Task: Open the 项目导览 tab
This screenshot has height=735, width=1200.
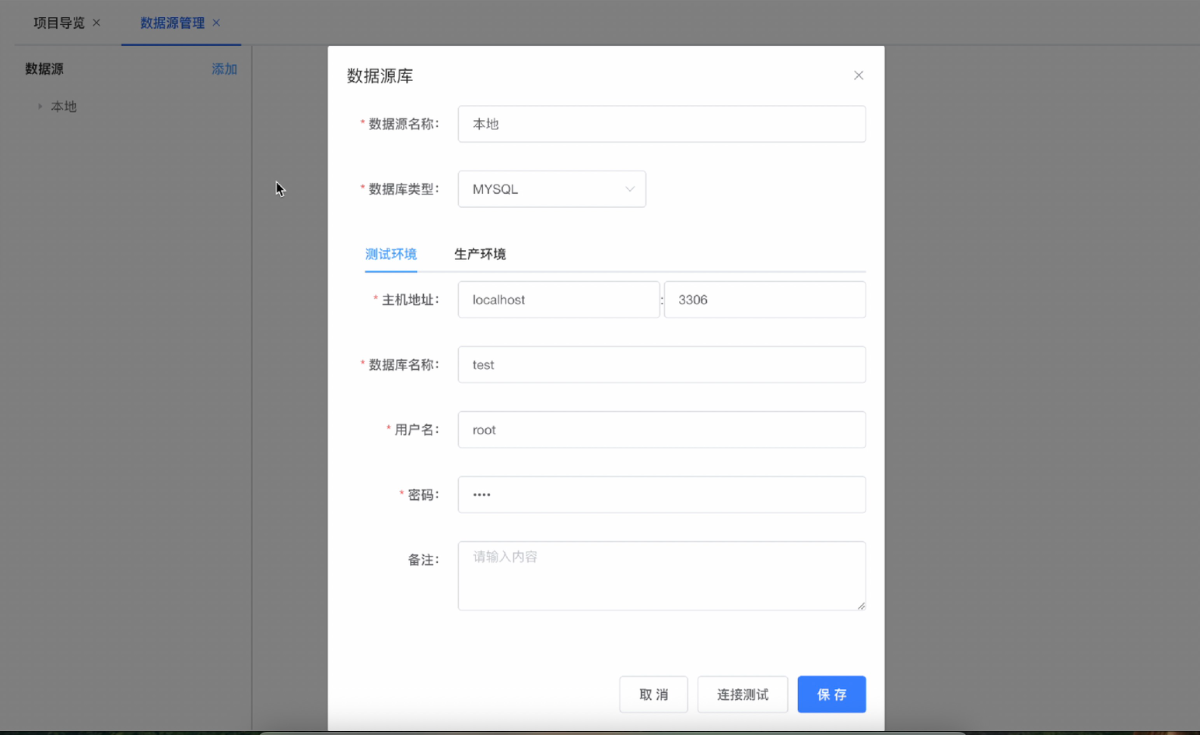Action: pos(59,22)
